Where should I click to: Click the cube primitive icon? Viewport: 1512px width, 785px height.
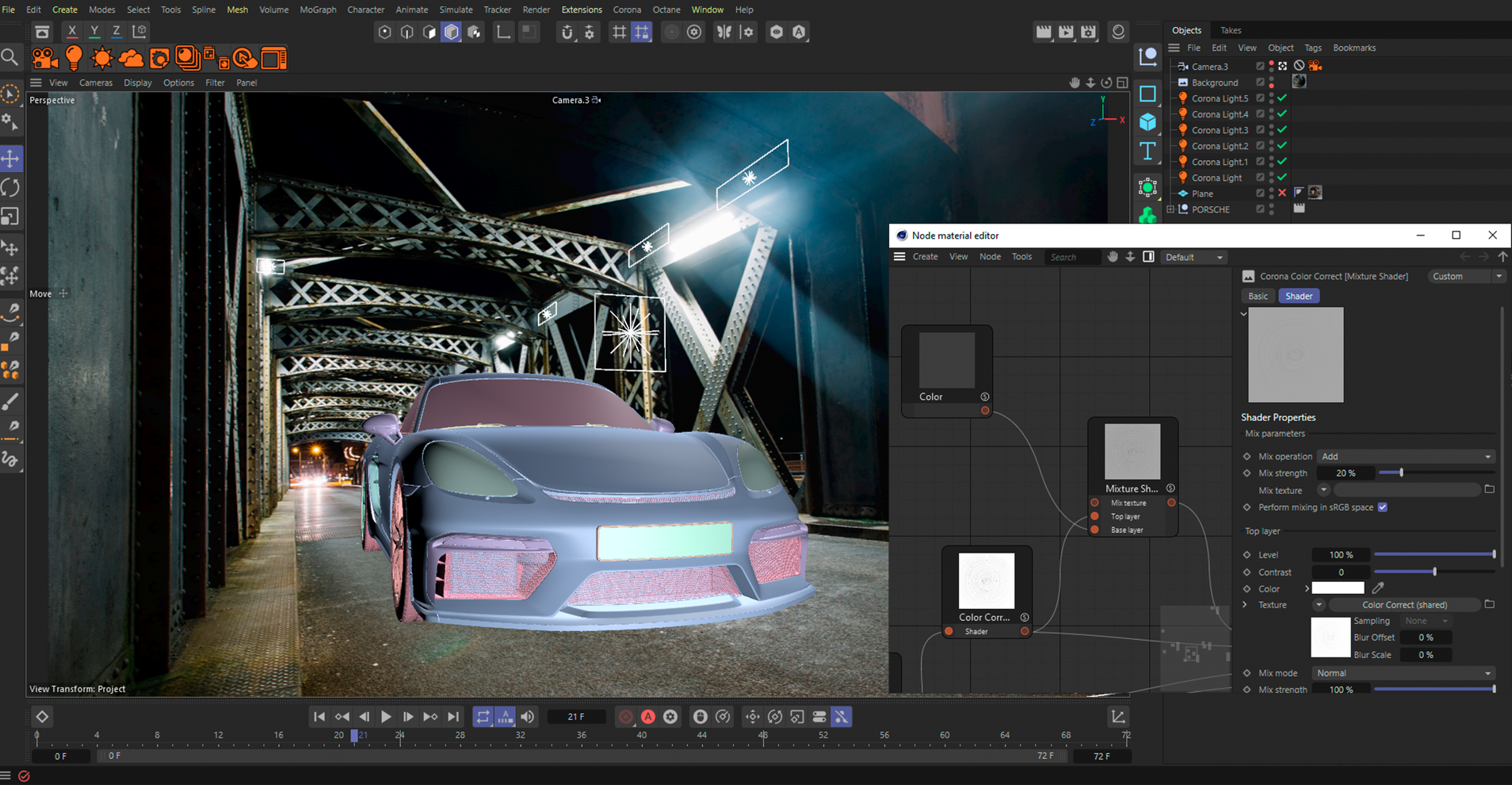(x=1147, y=122)
